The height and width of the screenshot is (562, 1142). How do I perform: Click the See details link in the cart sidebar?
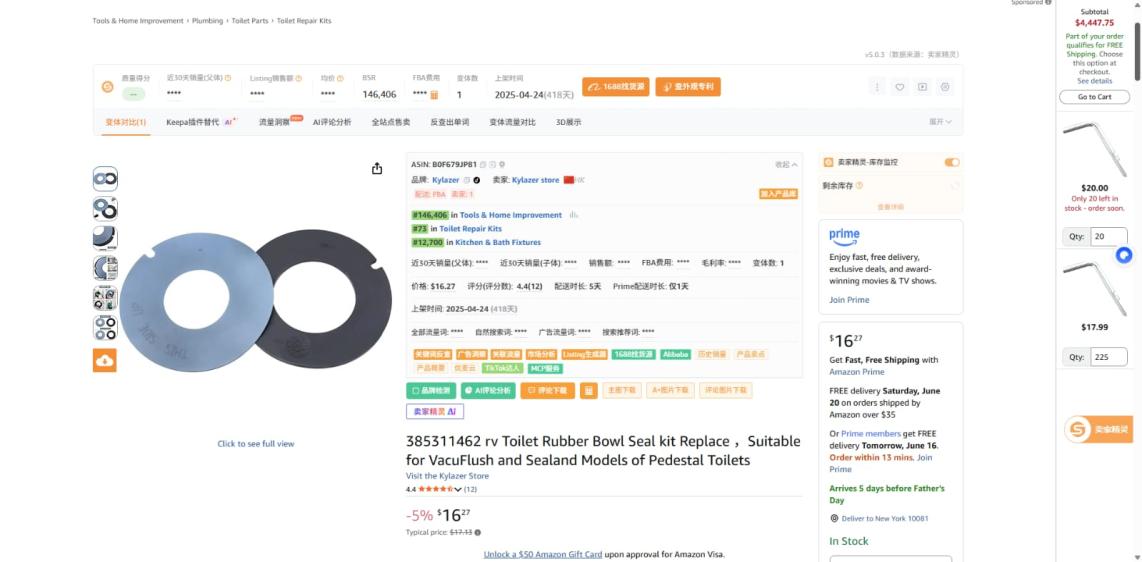1095,81
